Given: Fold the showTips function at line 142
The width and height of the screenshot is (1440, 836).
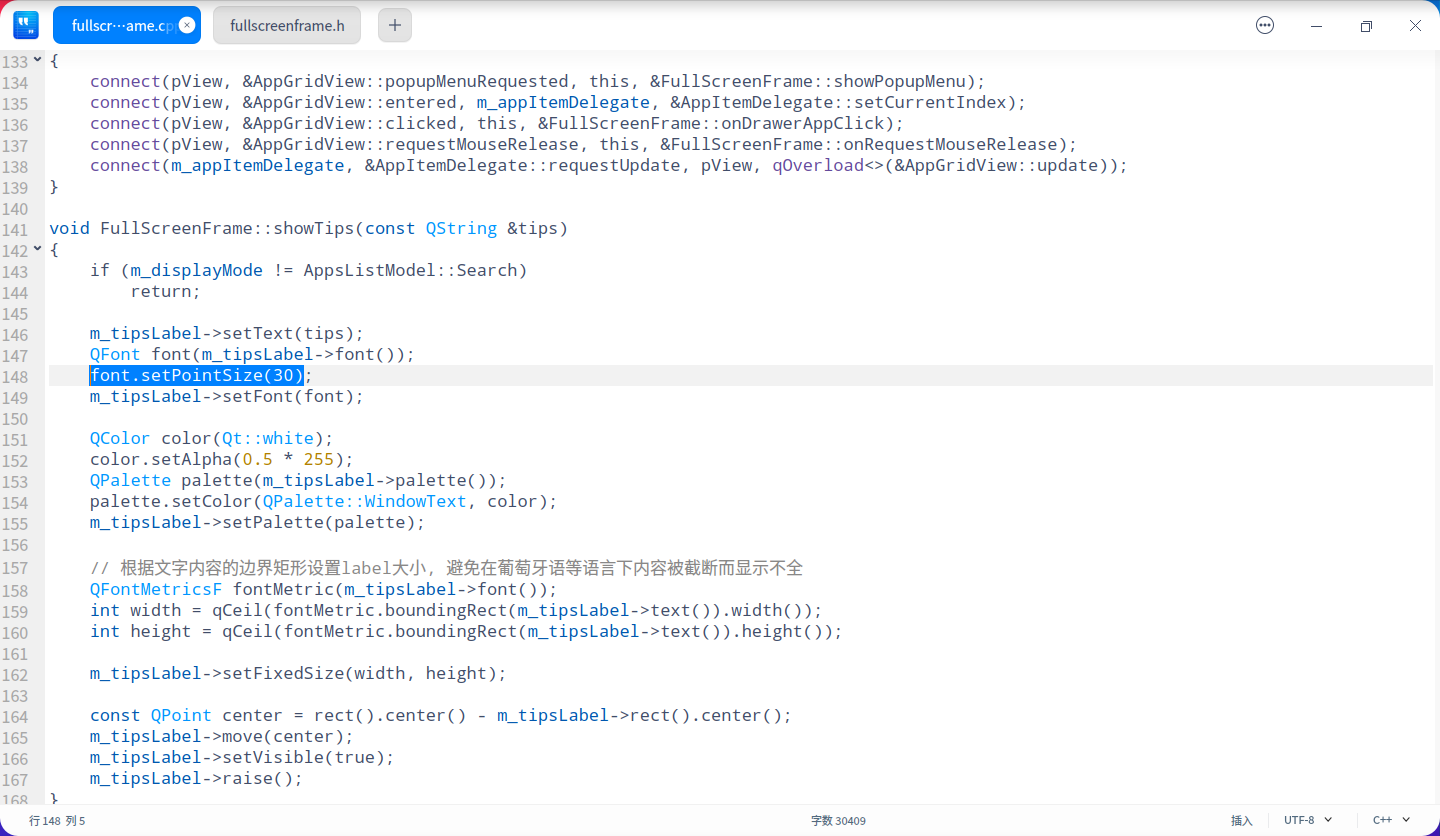Looking at the screenshot, I should [x=38, y=249].
